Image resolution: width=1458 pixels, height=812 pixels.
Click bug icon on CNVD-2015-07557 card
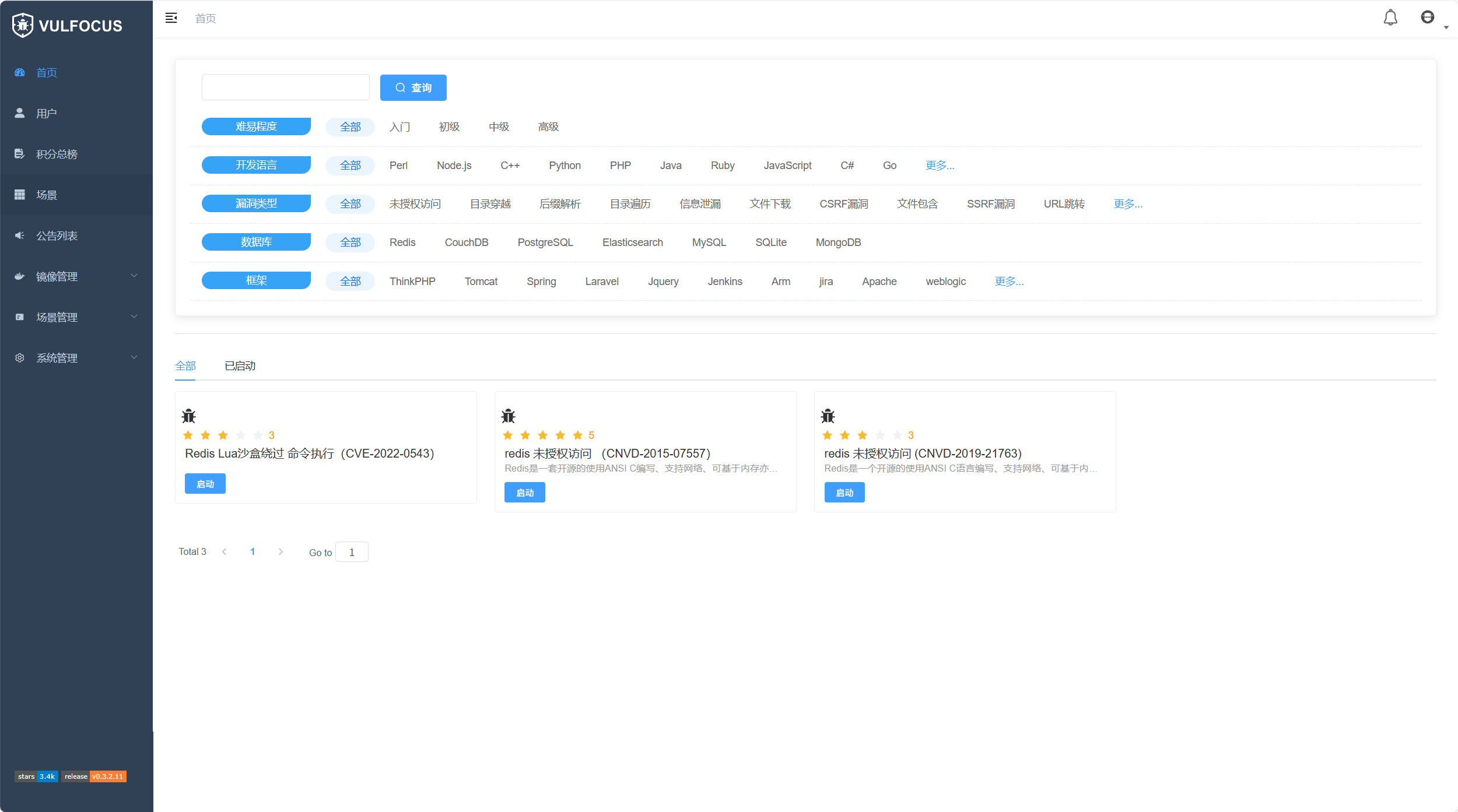(509, 416)
